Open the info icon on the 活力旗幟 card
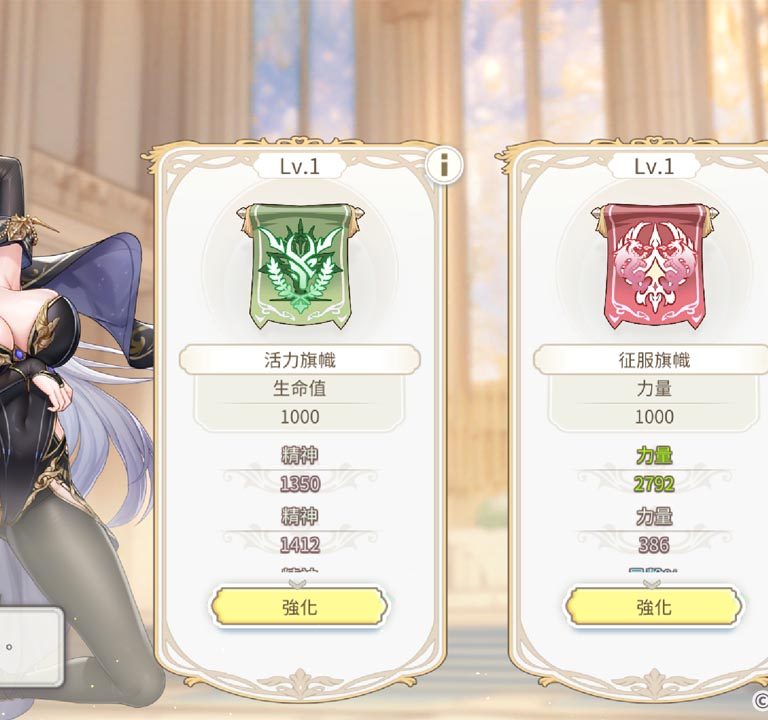This screenshot has width=768, height=720. point(444,165)
